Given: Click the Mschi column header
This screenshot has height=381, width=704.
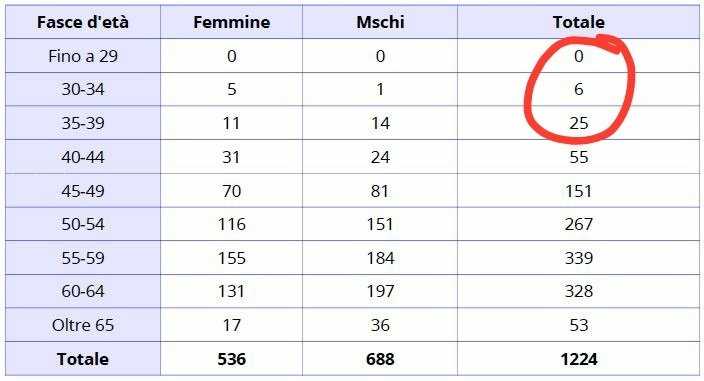Looking at the screenshot, I should pyautogui.click(x=380, y=22).
